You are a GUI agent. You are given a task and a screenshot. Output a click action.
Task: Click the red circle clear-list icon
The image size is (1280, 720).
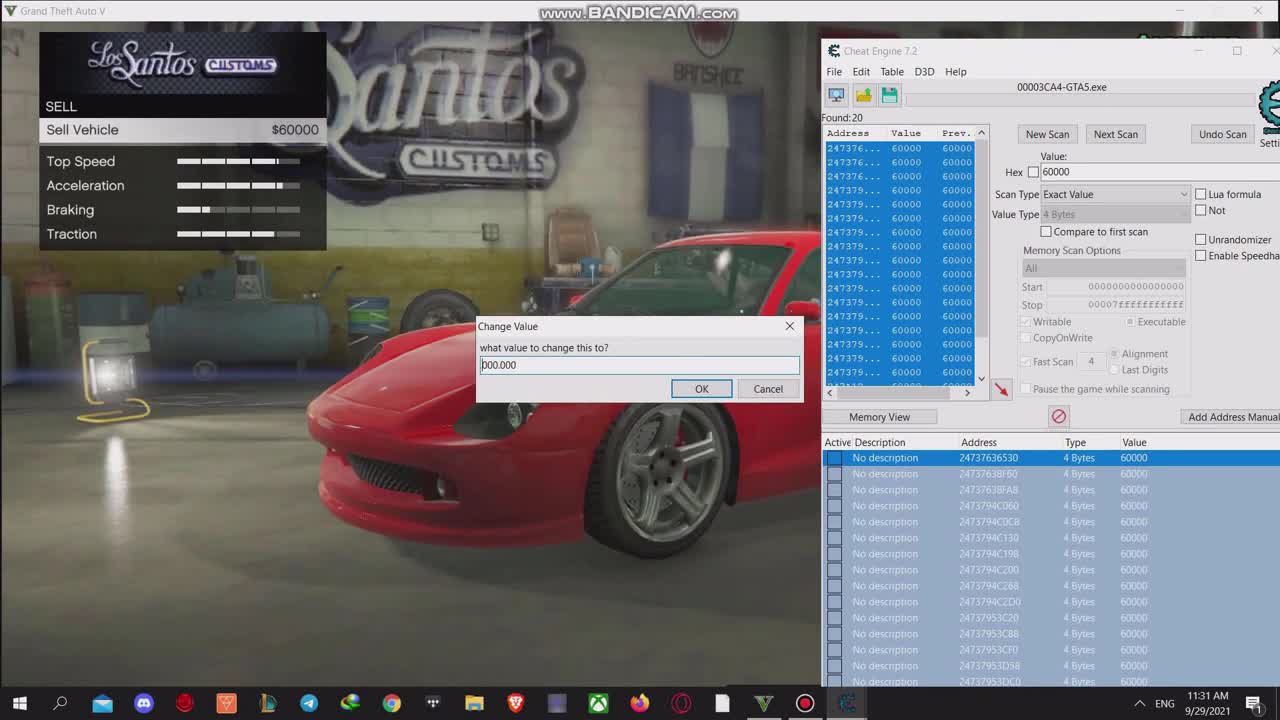1058,416
